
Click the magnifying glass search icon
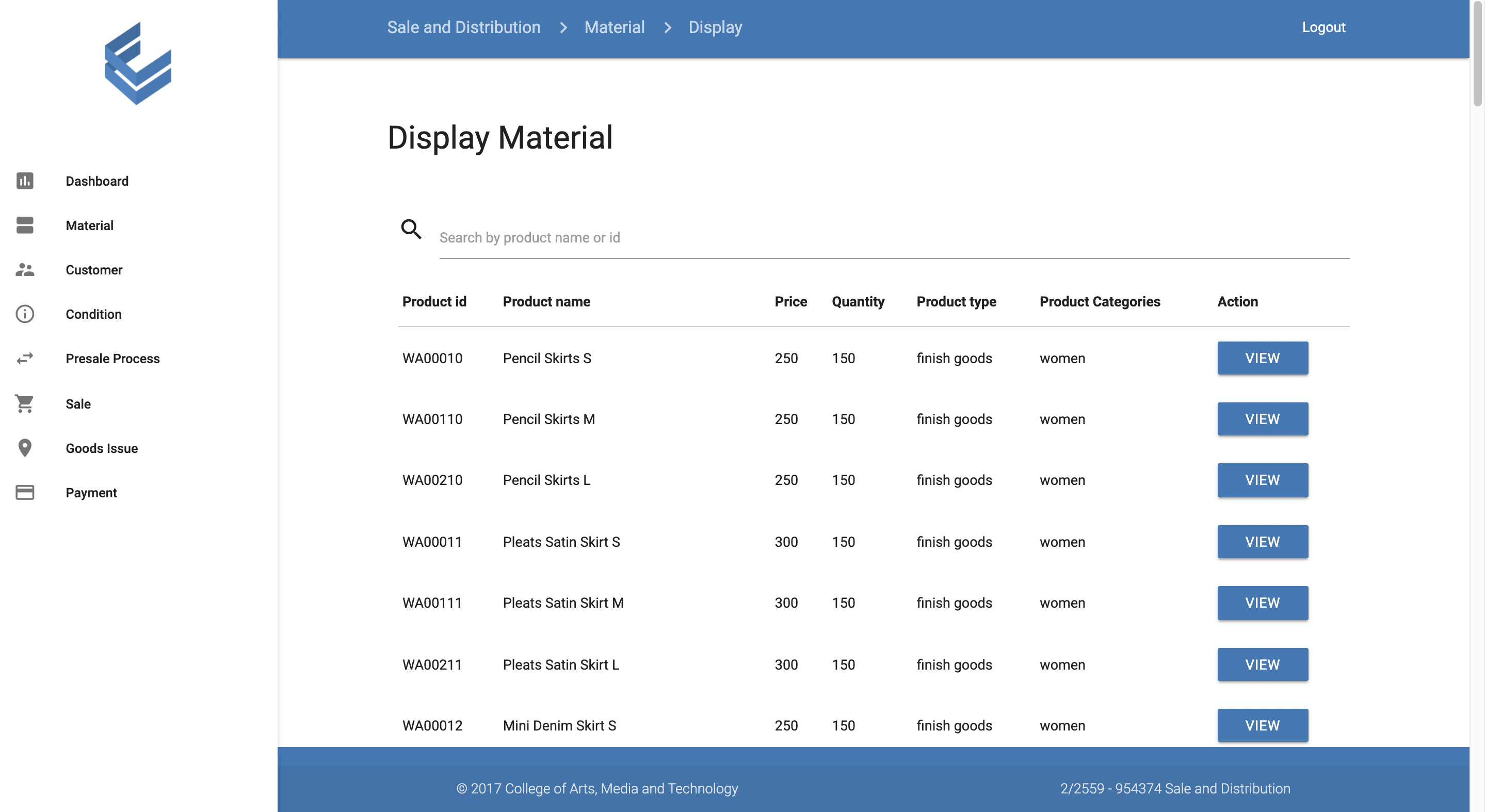click(411, 229)
